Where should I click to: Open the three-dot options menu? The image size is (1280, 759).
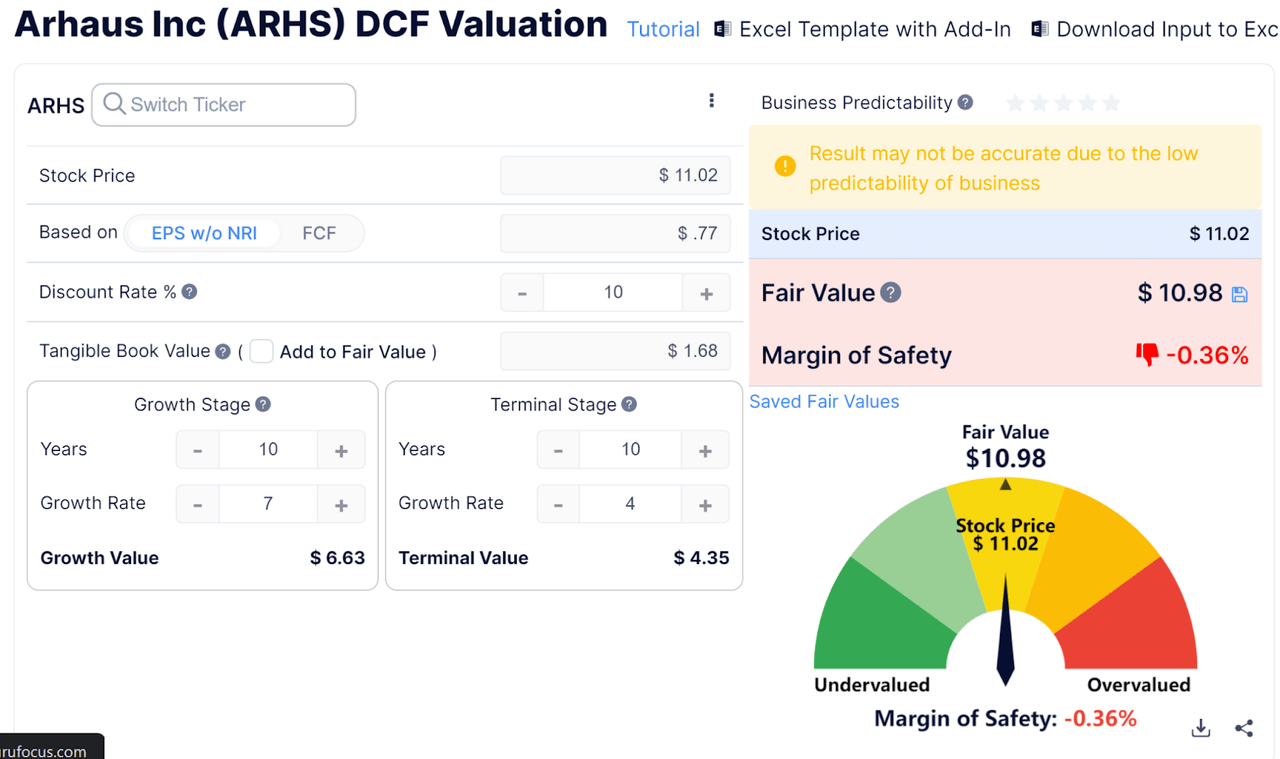pos(711,101)
